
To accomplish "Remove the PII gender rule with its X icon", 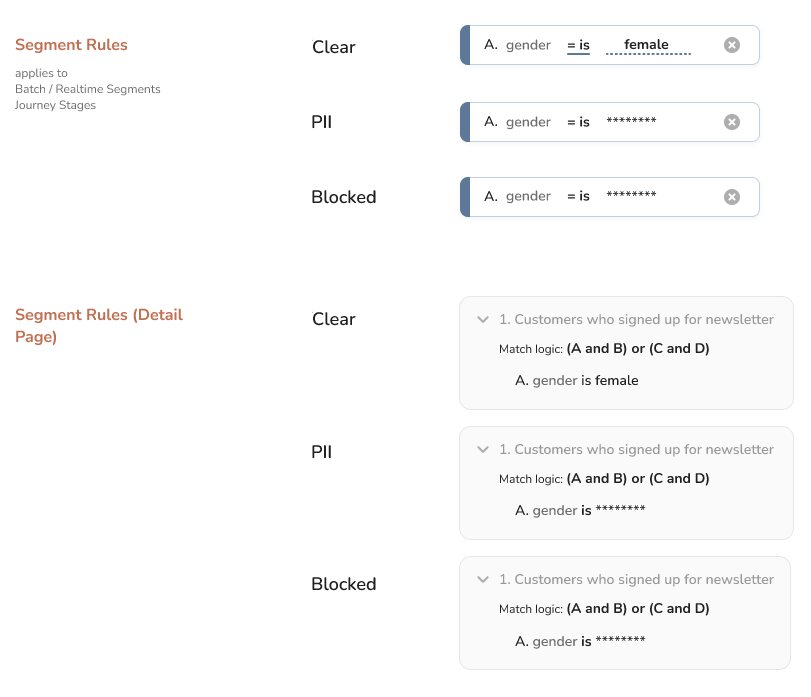I will coord(731,122).
